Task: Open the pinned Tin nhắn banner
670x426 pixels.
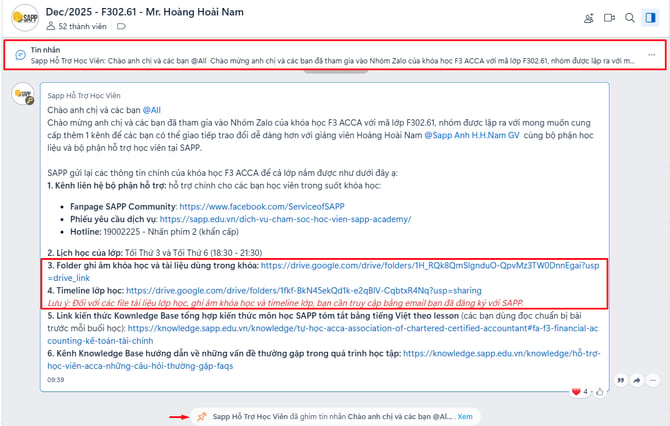Action: click(335, 55)
